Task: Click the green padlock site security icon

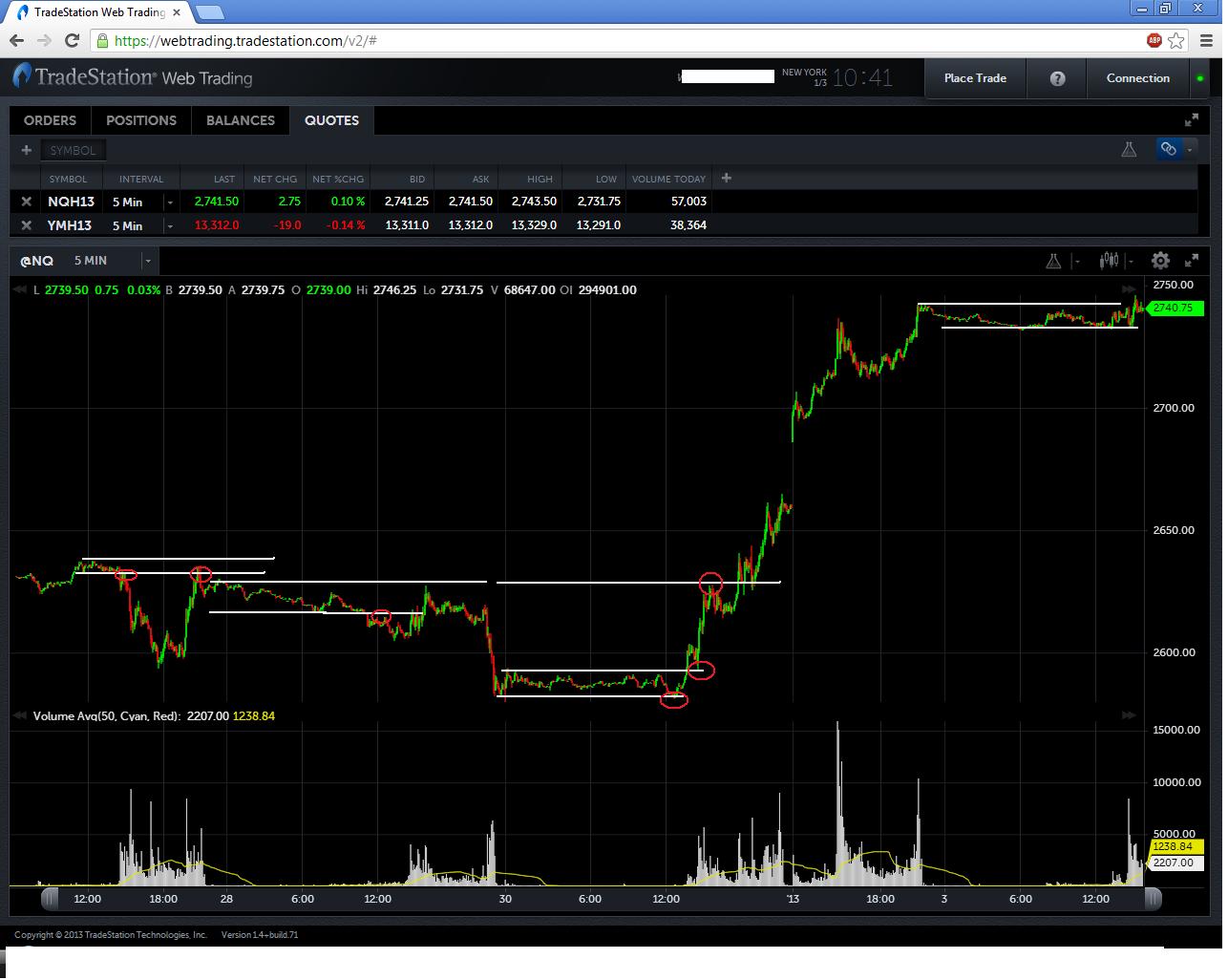Action: pyautogui.click(x=102, y=40)
